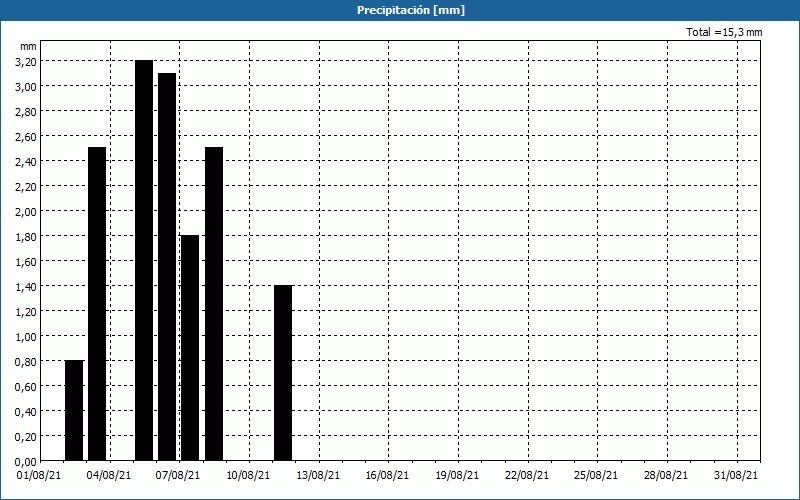Click the 2,80 y-axis label
Screen dimensions: 800x500
pyautogui.click(x=26, y=112)
